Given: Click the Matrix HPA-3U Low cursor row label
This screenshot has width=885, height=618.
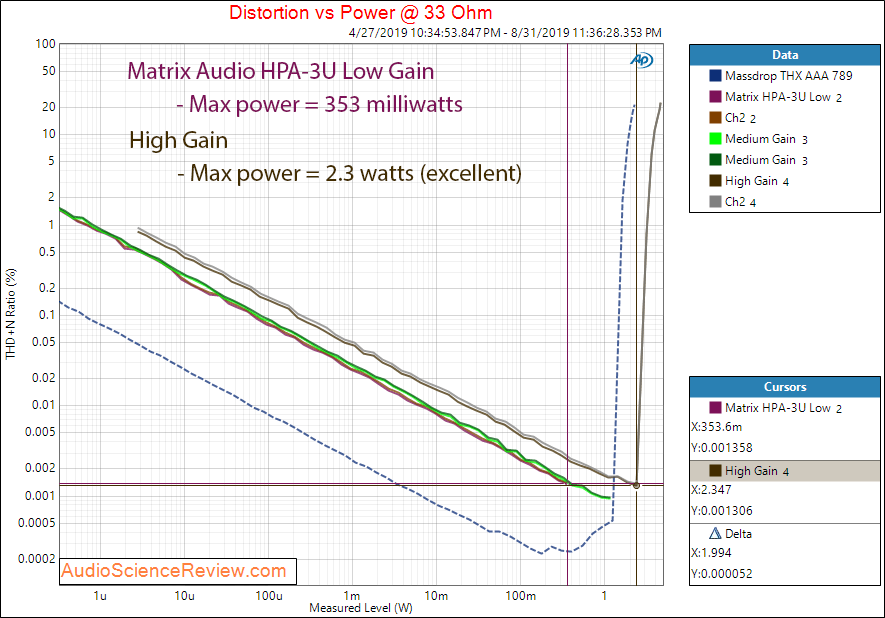Looking at the screenshot, I should pyautogui.click(x=783, y=408).
